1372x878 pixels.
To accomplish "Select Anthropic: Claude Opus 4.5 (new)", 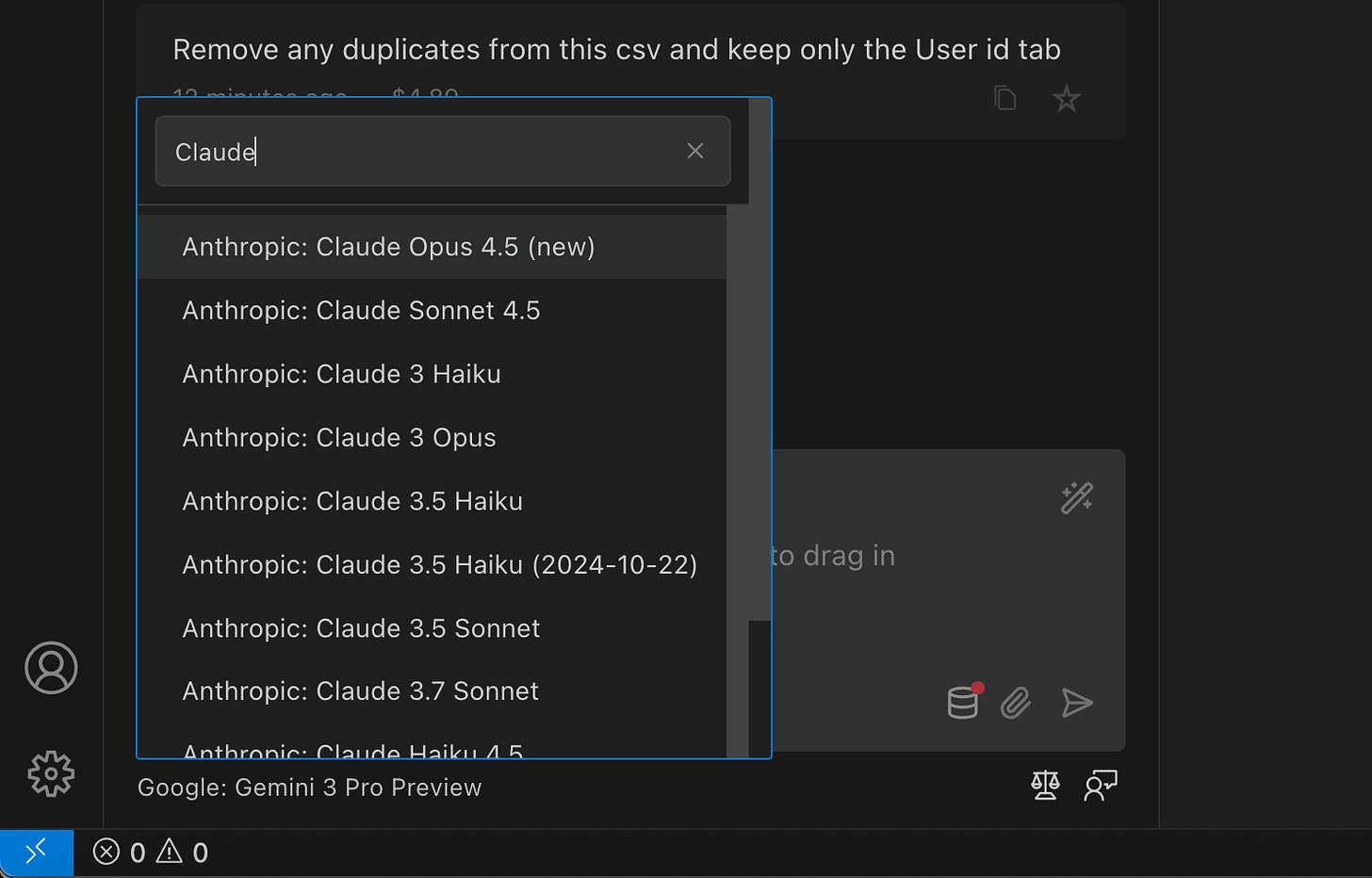I will (432, 247).
